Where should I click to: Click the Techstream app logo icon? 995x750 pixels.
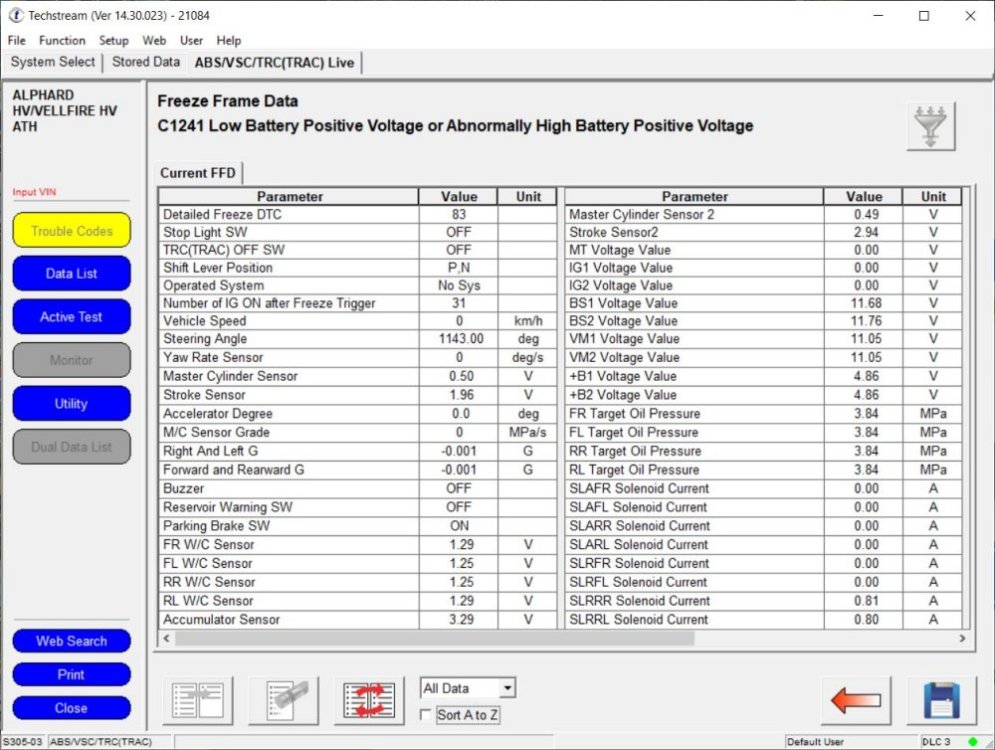(15, 15)
